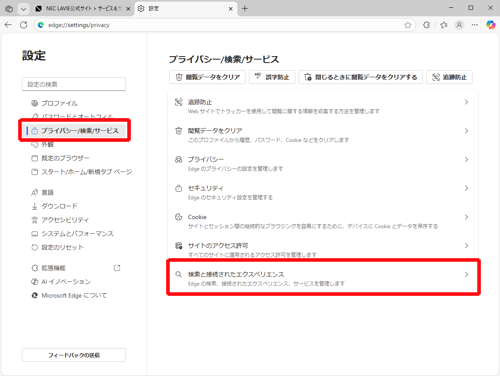Image resolution: width=500 pixels, height=376 pixels.
Task: Click the 誤字防止 shortcut button
Action: point(272,77)
